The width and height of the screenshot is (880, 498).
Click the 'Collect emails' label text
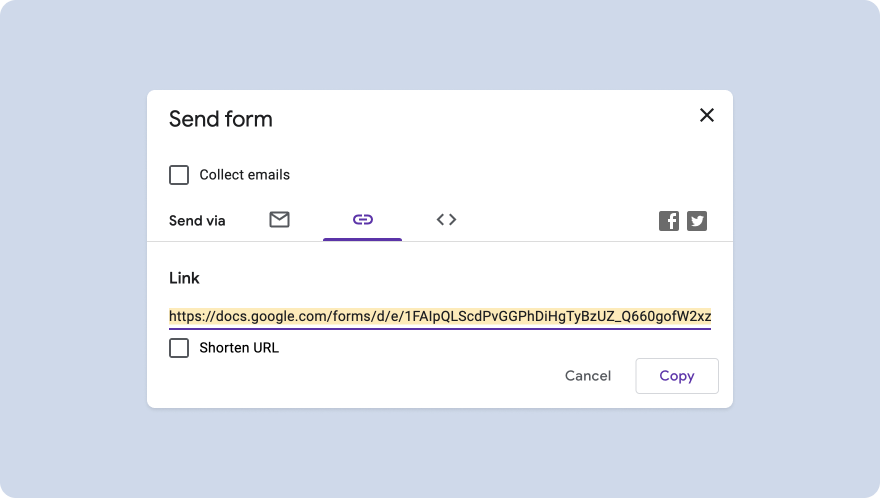[x=245, y=175]
